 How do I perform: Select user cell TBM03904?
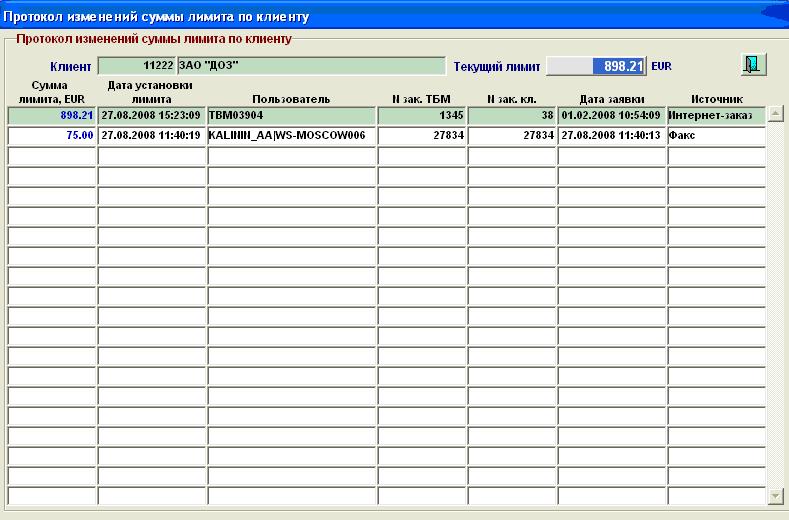click(291, 115)
